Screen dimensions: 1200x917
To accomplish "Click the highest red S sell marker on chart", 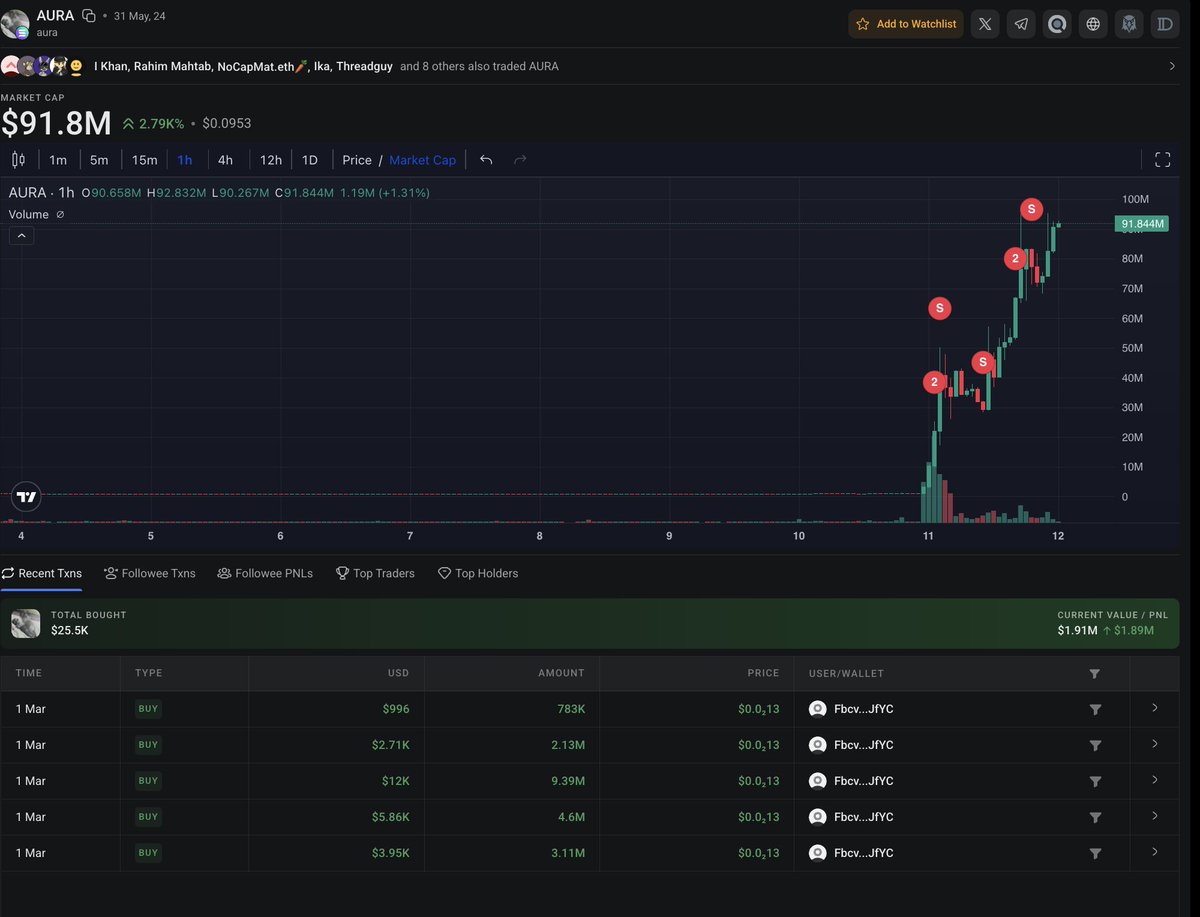I will point(1031,209).
